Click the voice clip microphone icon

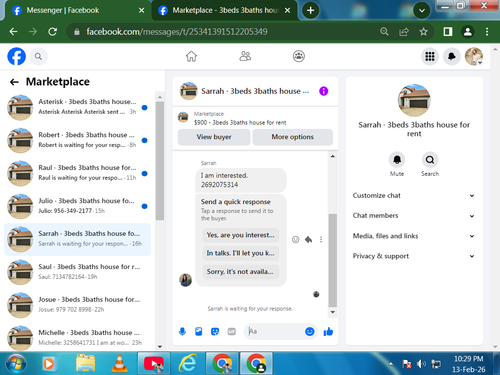(182, 331)
